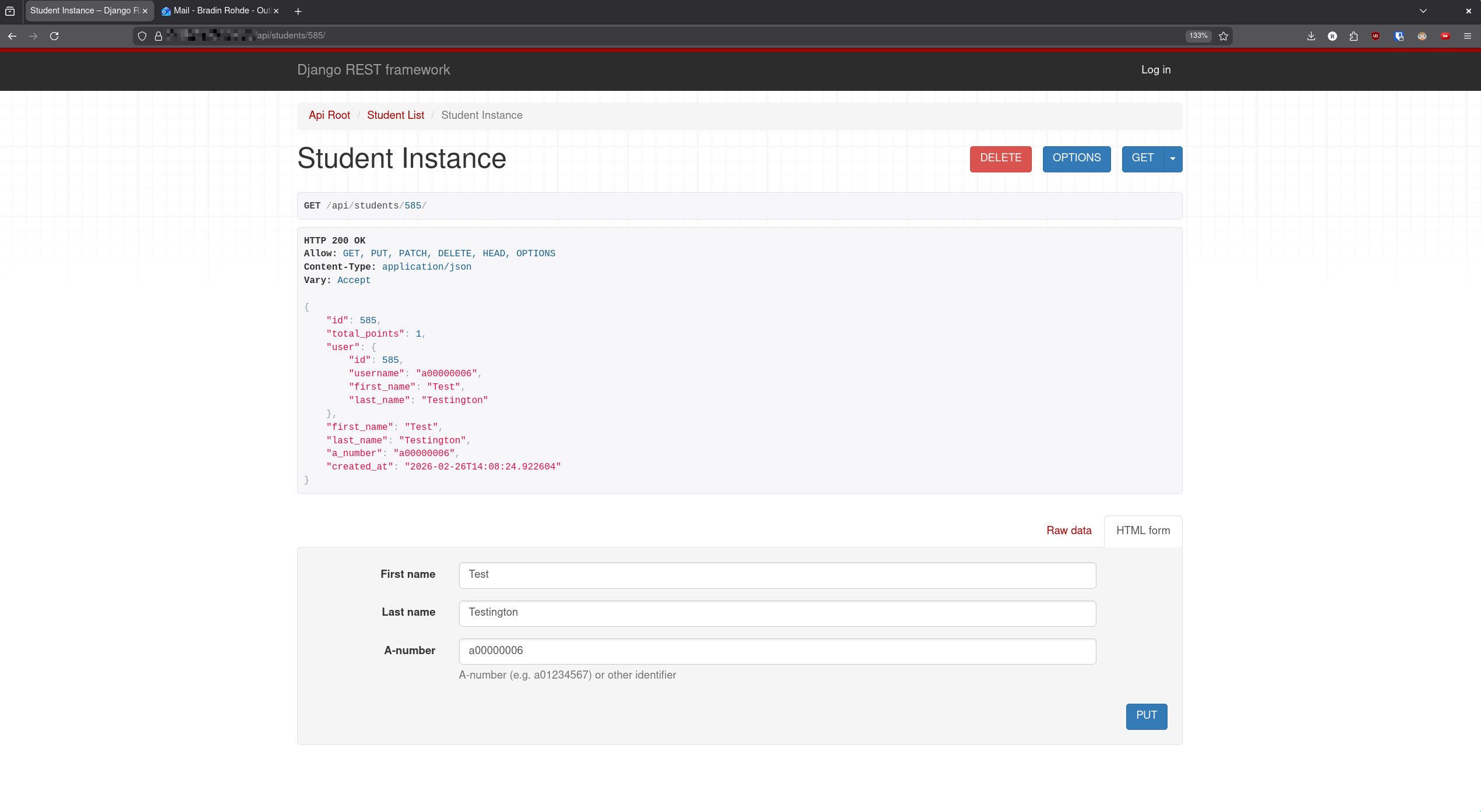The height and width of the screenshot is (812, 1481).
Task: Open the Bitwarden shield extension icon
Action: click(x=1399, y=36)
